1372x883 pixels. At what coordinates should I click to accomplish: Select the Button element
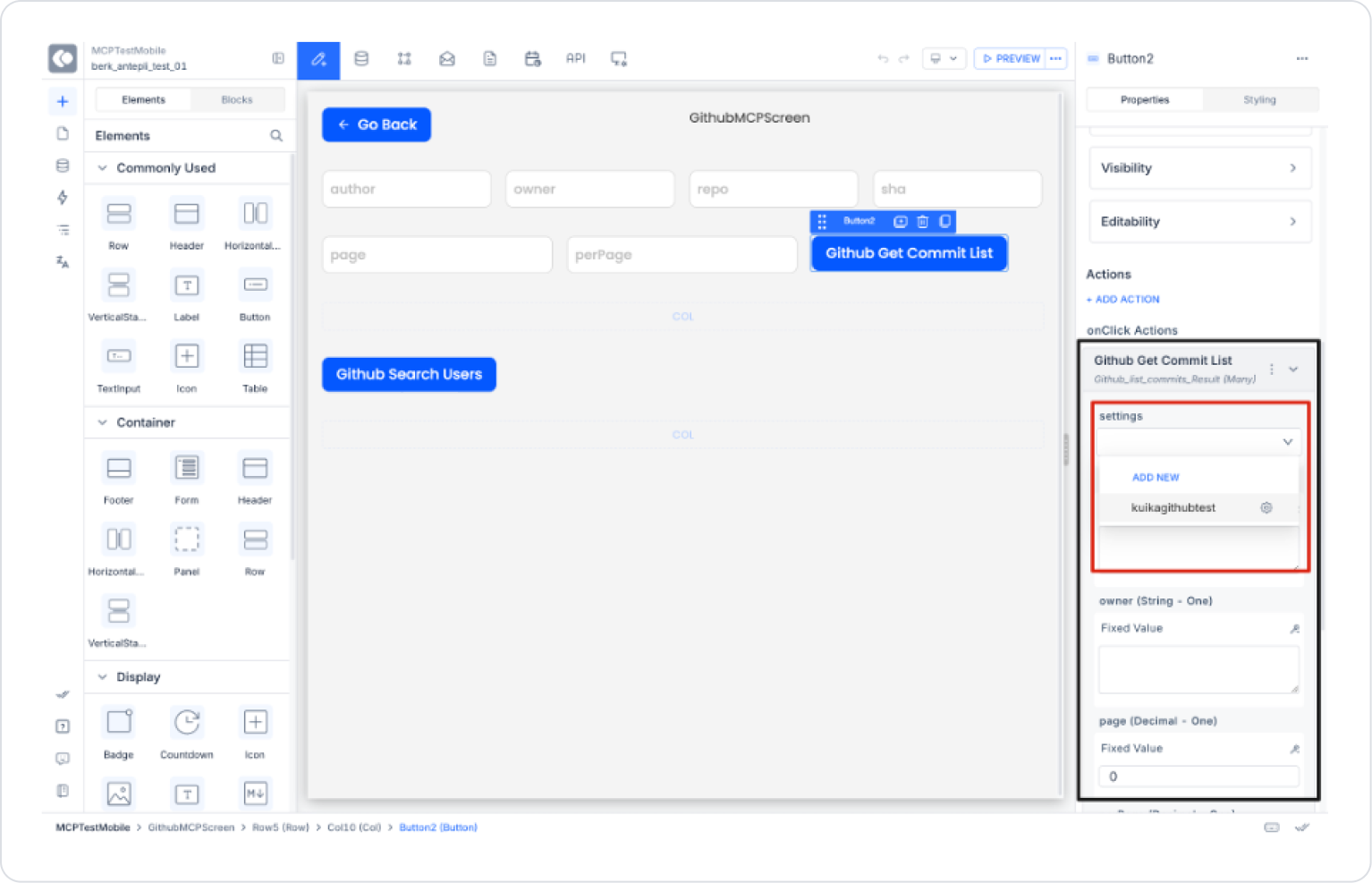click(255, 295)
